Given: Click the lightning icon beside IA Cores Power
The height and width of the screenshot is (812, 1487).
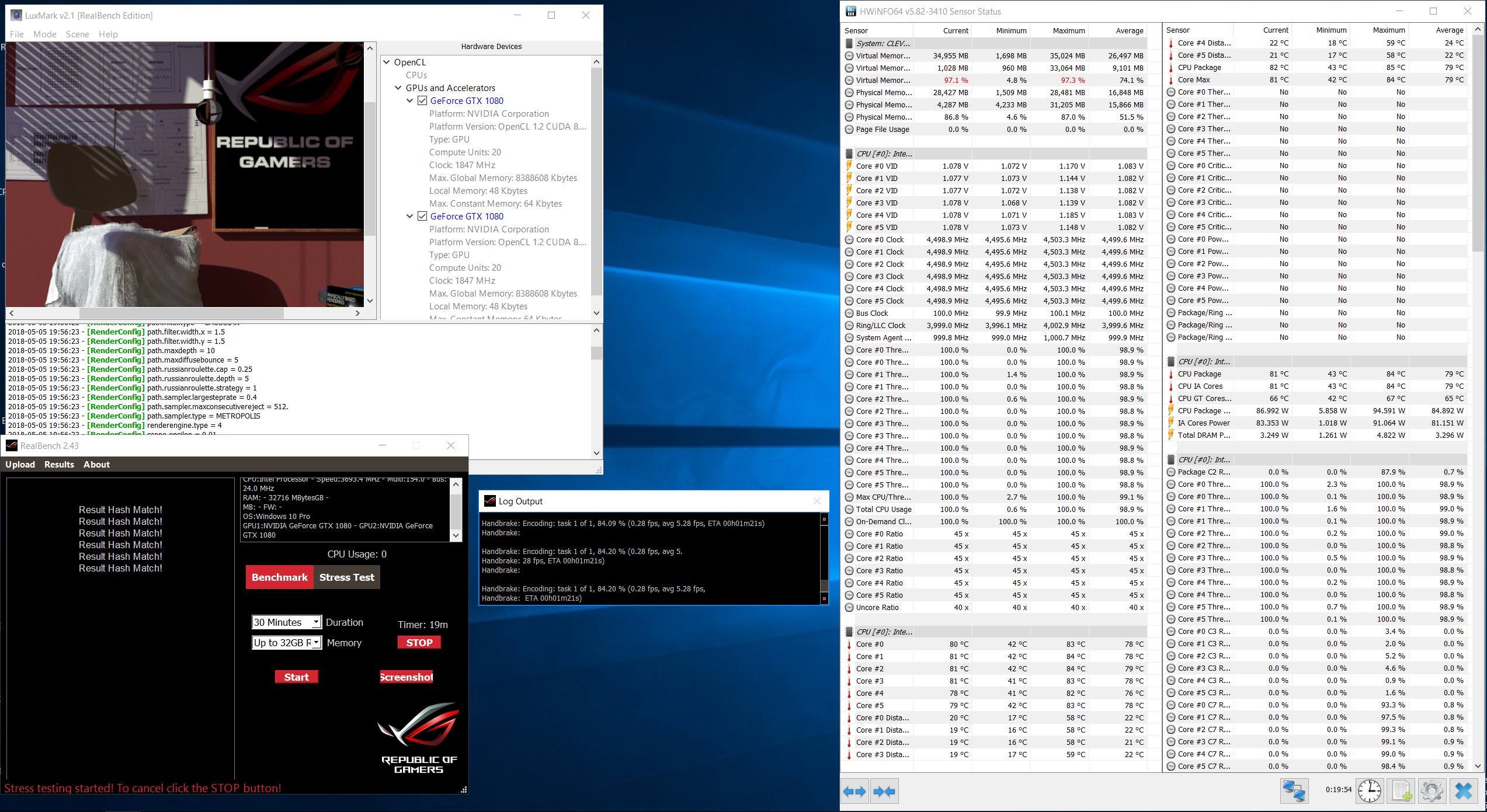Looking at the screenshot, I should tap(1171, 423).
